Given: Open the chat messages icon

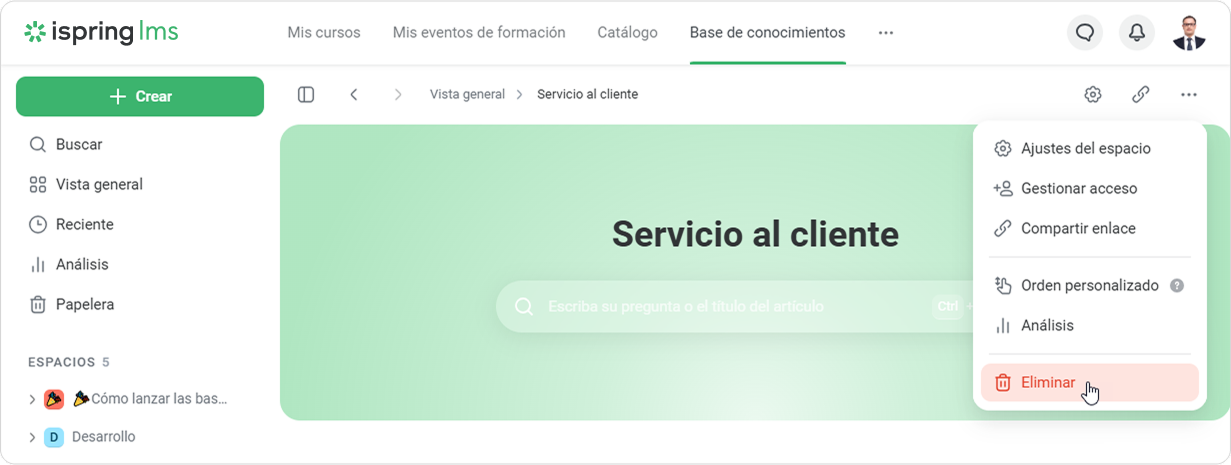Looking at the screenshot, I should [x=1085, y=33].
